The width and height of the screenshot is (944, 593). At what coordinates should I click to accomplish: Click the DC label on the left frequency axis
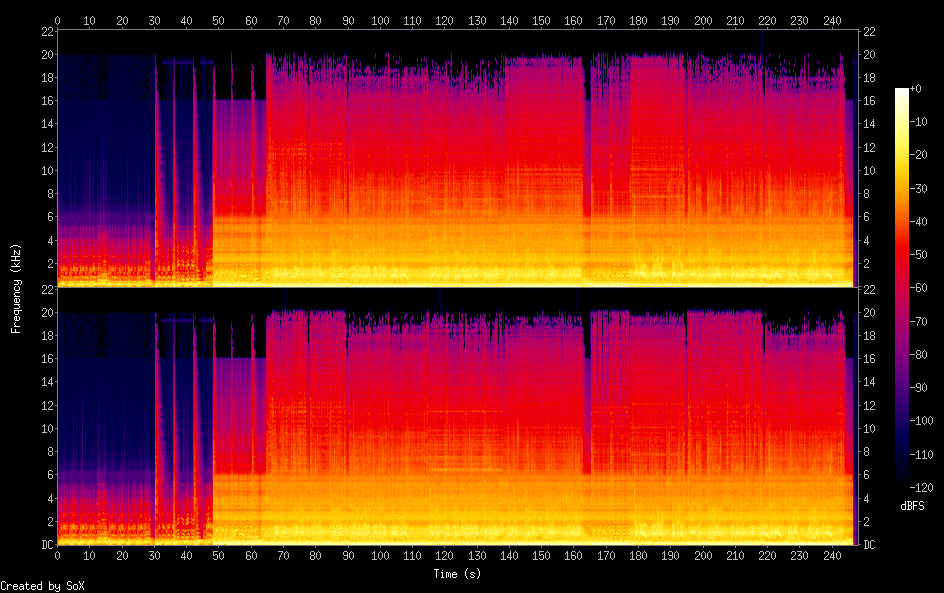click(44, 545)
